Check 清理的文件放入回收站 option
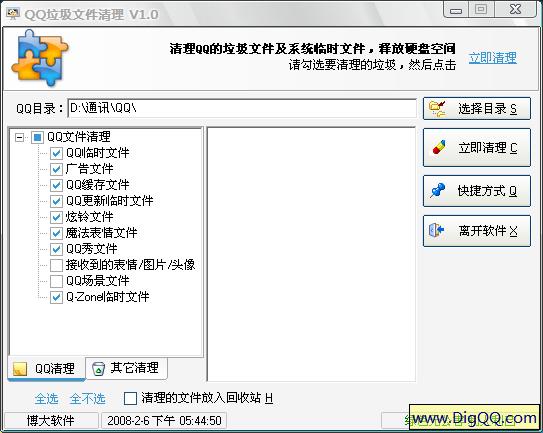Image resolution: width=543 pixels, height=433 pixels. tap(130, 398)
